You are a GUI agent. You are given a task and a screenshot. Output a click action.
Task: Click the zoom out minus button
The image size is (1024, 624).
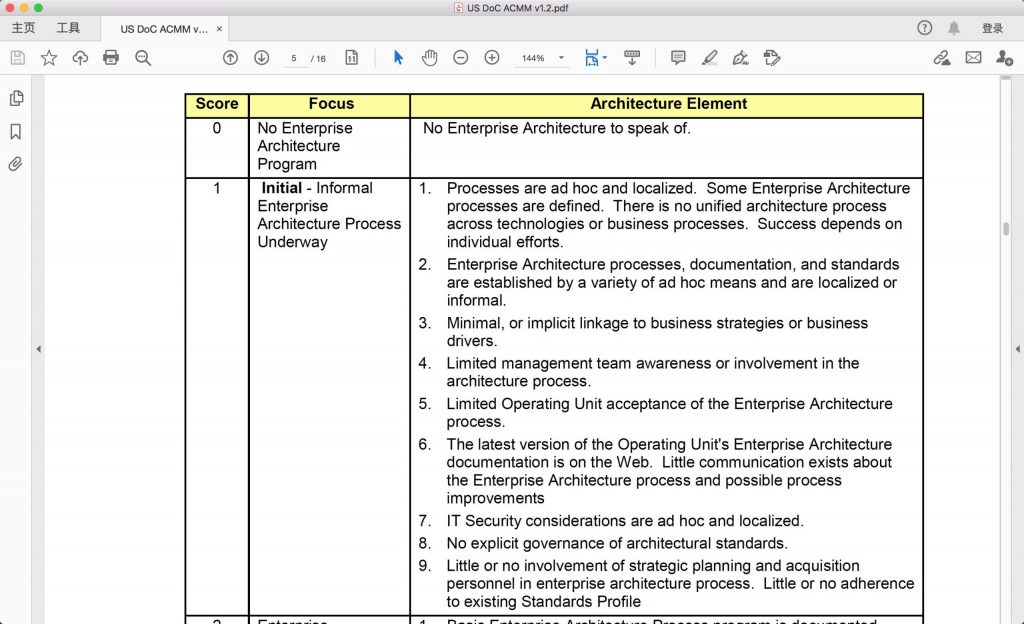pos(460,58)
